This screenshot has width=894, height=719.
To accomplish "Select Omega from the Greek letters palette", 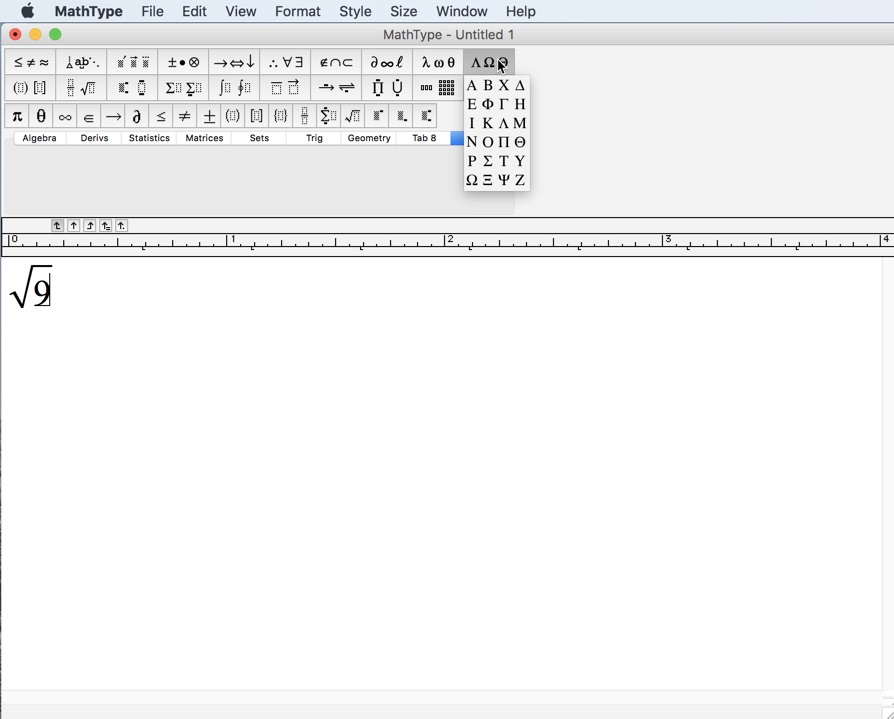I will pos(470,180).
